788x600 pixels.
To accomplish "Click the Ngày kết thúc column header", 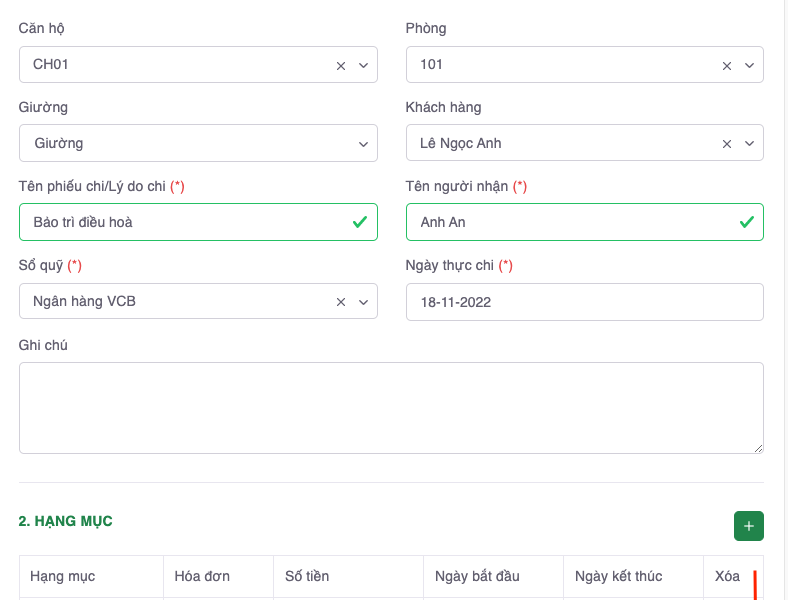I will tap(619, 576).
